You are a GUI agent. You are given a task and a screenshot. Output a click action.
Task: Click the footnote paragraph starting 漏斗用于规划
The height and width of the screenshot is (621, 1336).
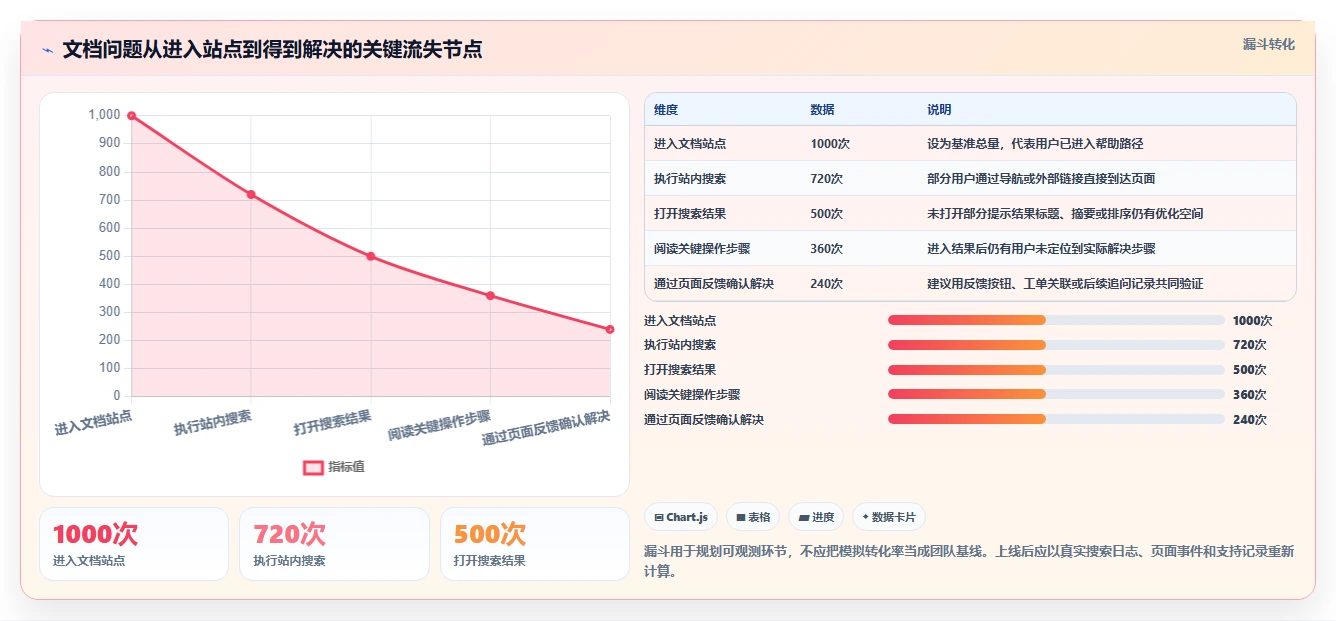click(x=969, y=561)
